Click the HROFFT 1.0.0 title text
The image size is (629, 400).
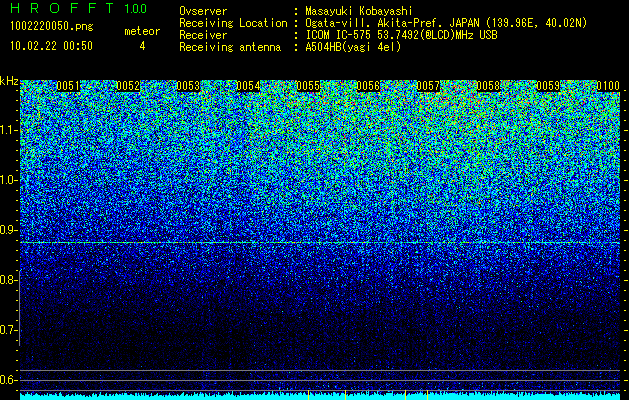pyautogui.click(x=79, y=8)
